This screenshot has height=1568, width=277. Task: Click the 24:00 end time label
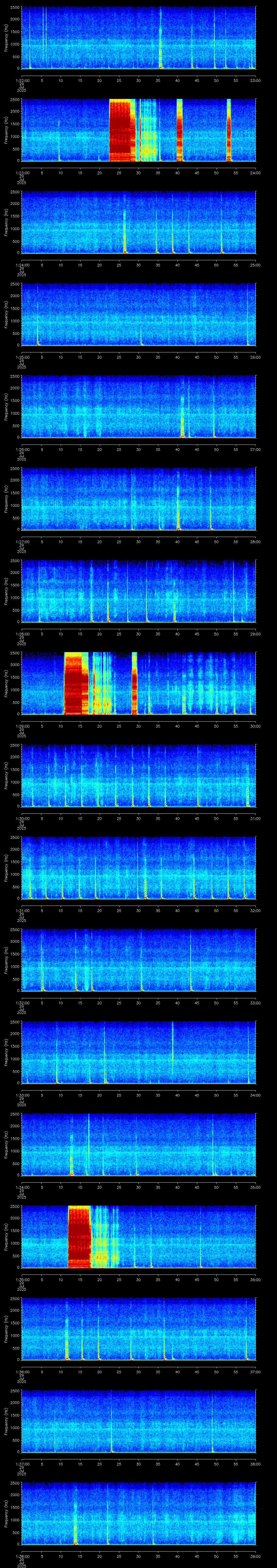[x=255, y=173]
